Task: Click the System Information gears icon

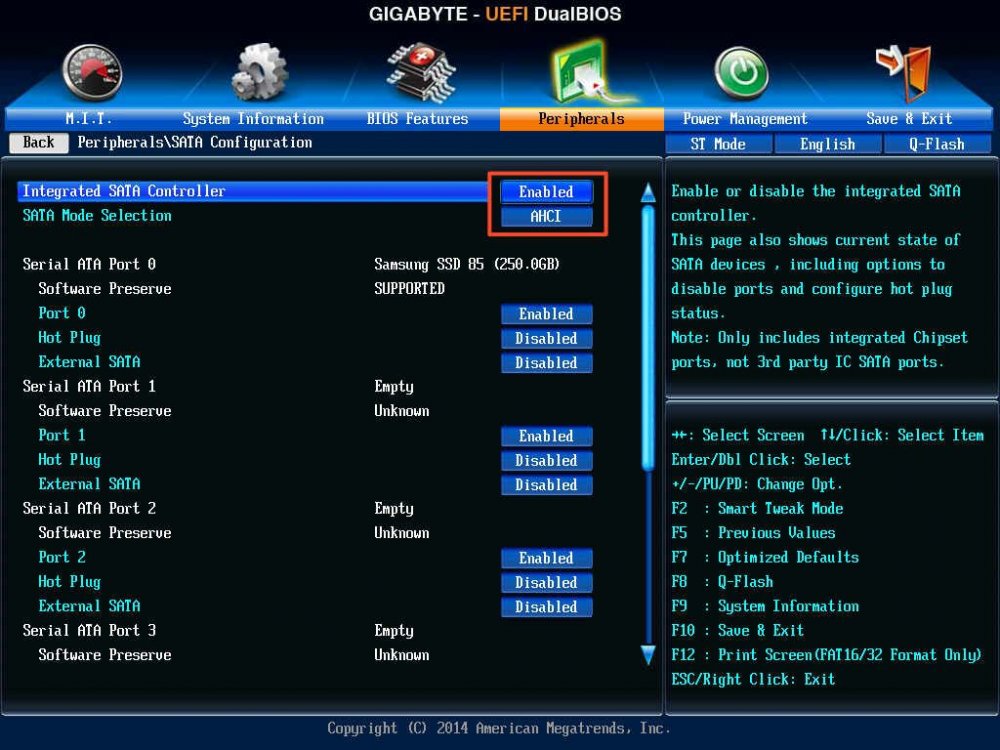Action: [x=259, y=71]
